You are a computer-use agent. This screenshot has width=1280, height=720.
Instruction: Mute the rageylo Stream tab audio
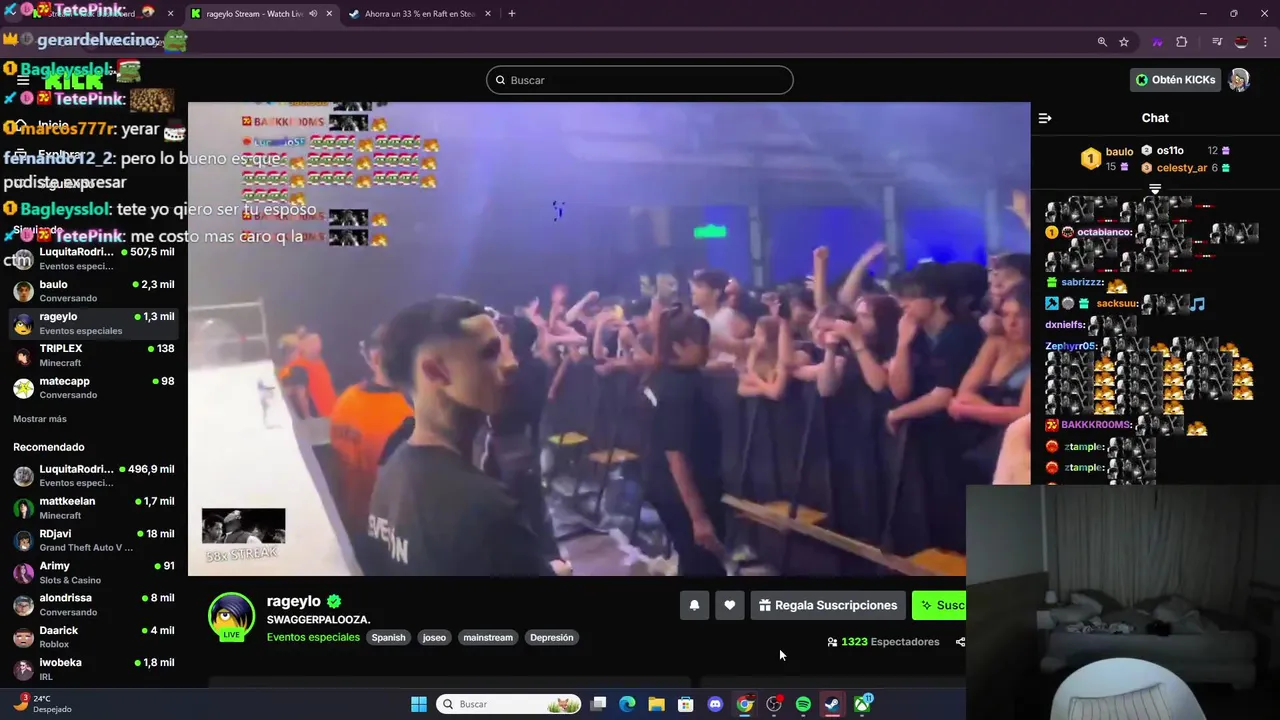click(x=313, y=14)
